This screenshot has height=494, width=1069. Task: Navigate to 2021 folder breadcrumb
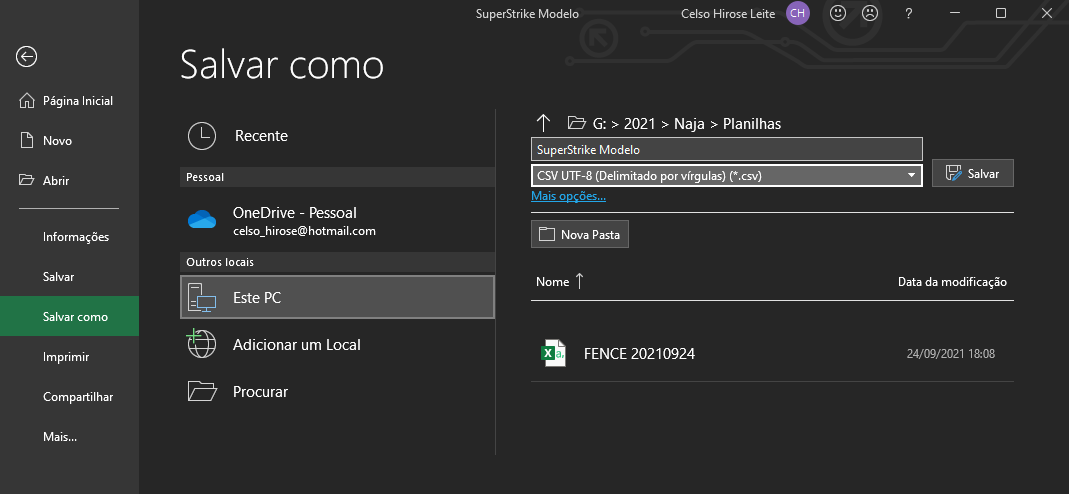point(639,124)
